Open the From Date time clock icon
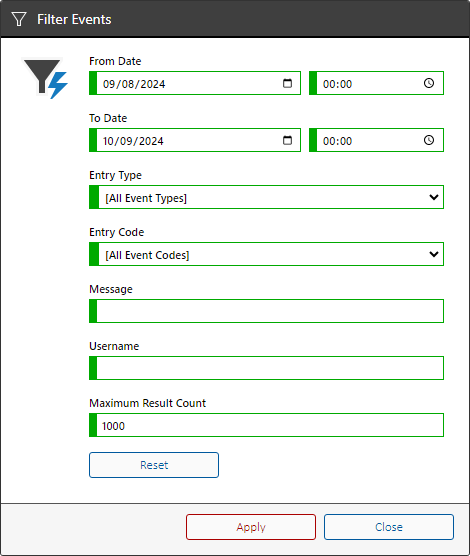This screenshot has width=470, height=556. [x=429, y=83]
